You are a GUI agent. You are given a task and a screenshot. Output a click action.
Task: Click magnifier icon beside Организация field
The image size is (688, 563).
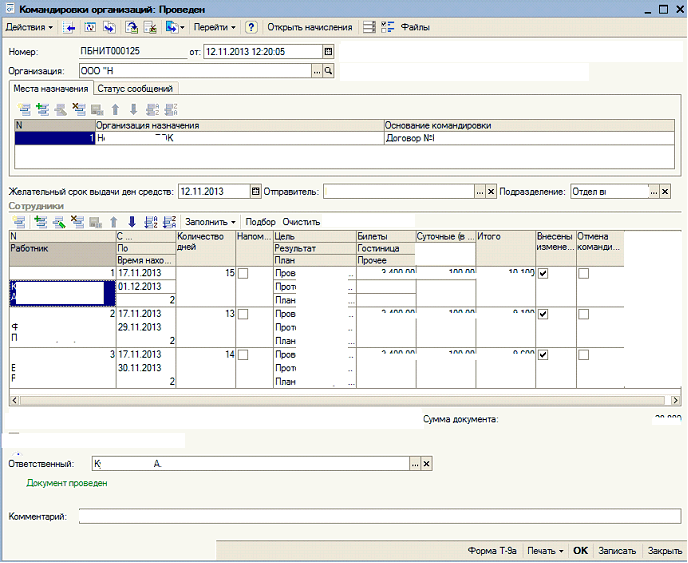click(x=328, y=71)
